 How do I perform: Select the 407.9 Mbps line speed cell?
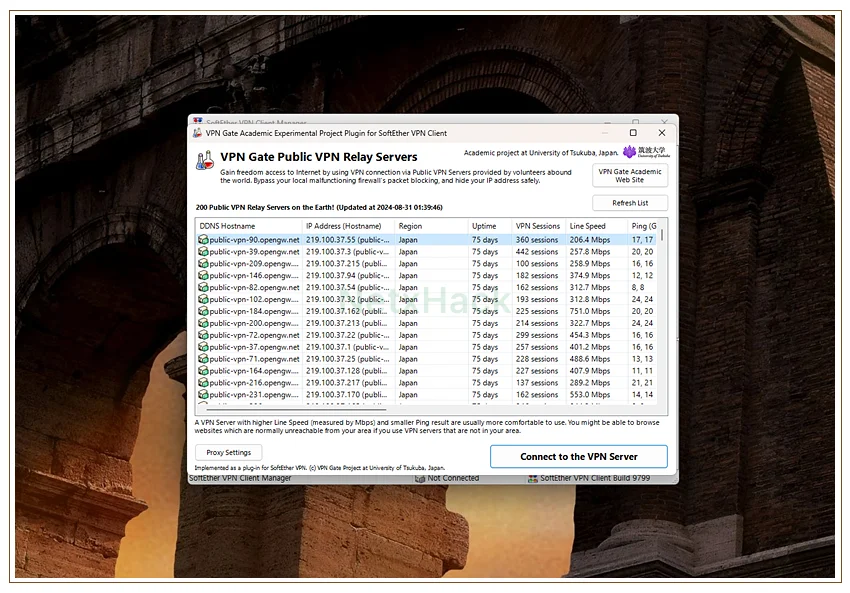pyautogui.click(x=590, y=371)
